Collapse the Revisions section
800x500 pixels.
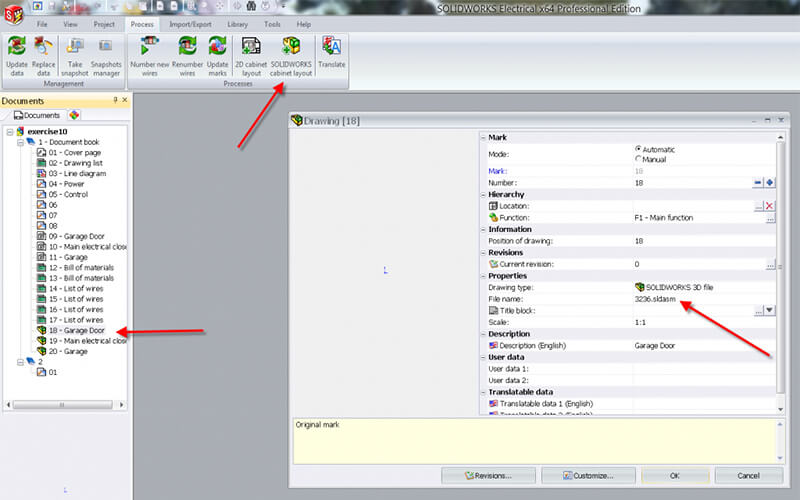pos(483,253)
